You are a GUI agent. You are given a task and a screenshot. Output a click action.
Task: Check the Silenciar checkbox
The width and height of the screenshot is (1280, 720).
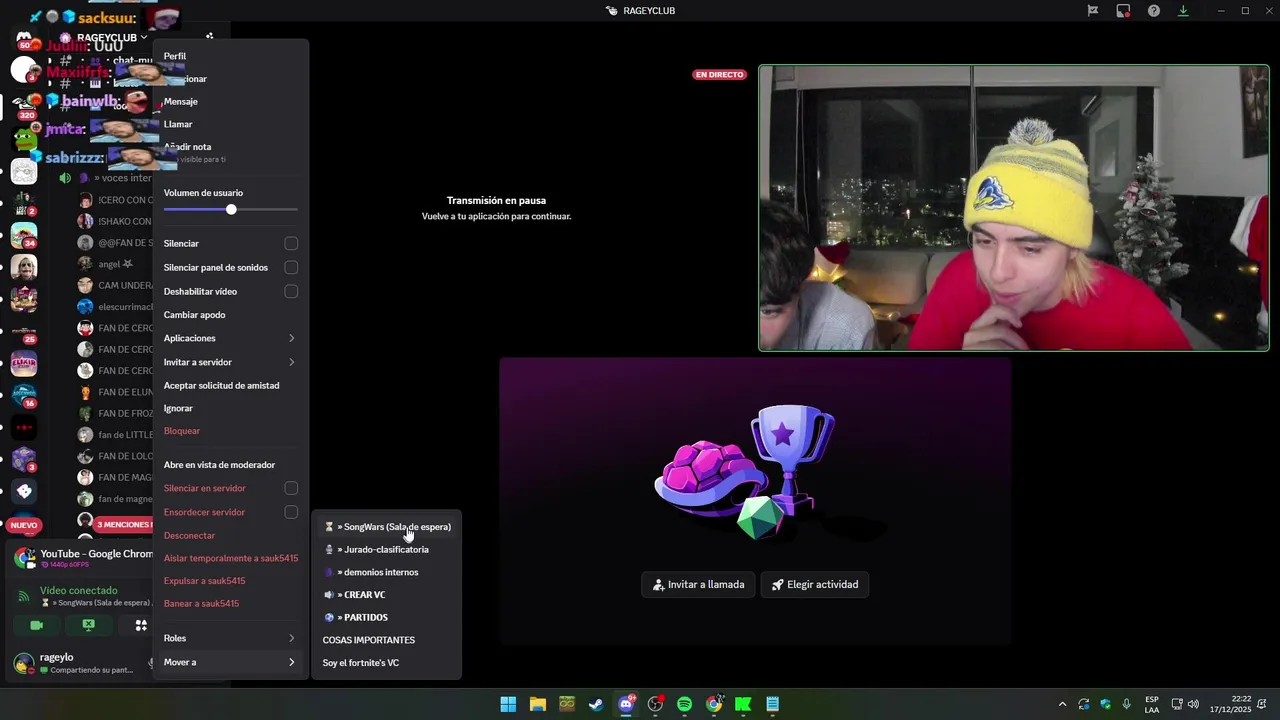pyautogui.click(x=291, y=244)
